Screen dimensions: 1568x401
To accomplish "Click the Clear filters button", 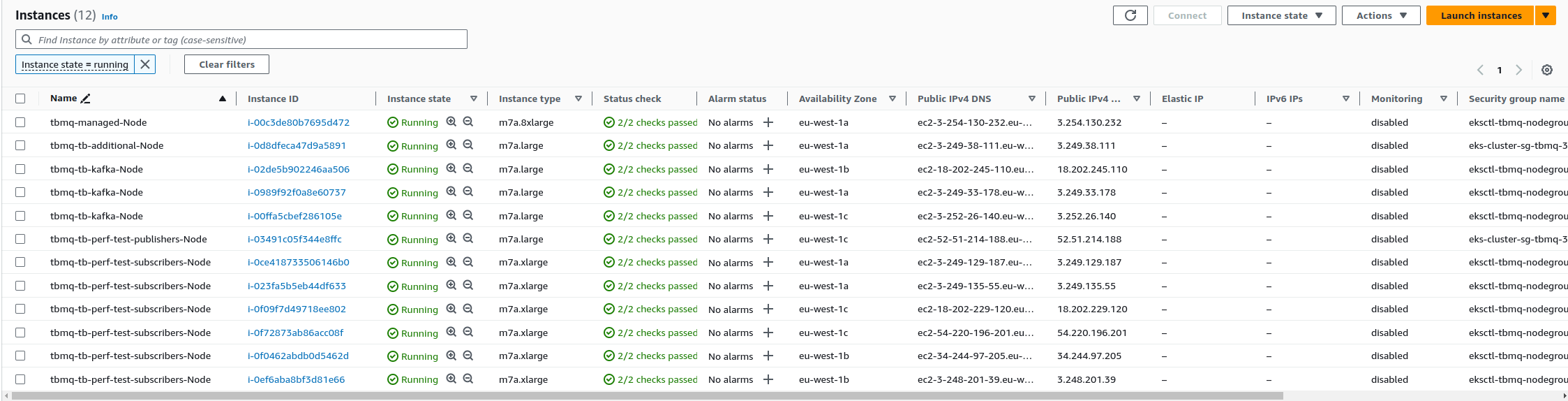I will tap(227, 64).
